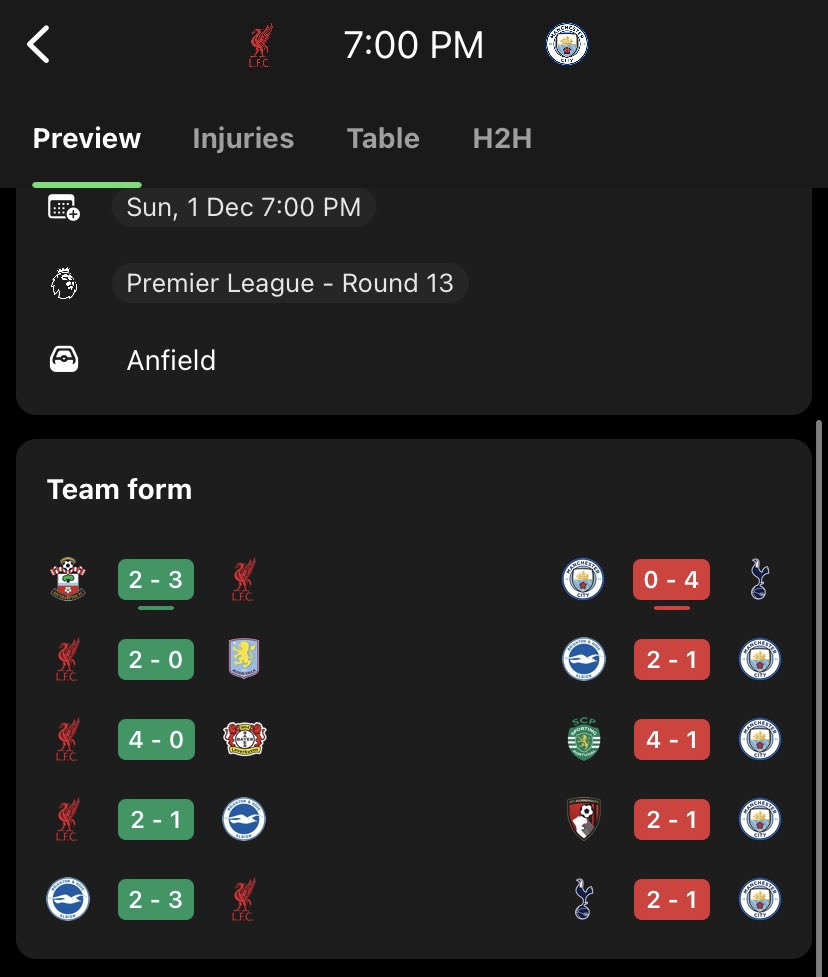This screenshot has width=828, height=977.
Task: Go back using the header arrow
Action: click(38, 44)
